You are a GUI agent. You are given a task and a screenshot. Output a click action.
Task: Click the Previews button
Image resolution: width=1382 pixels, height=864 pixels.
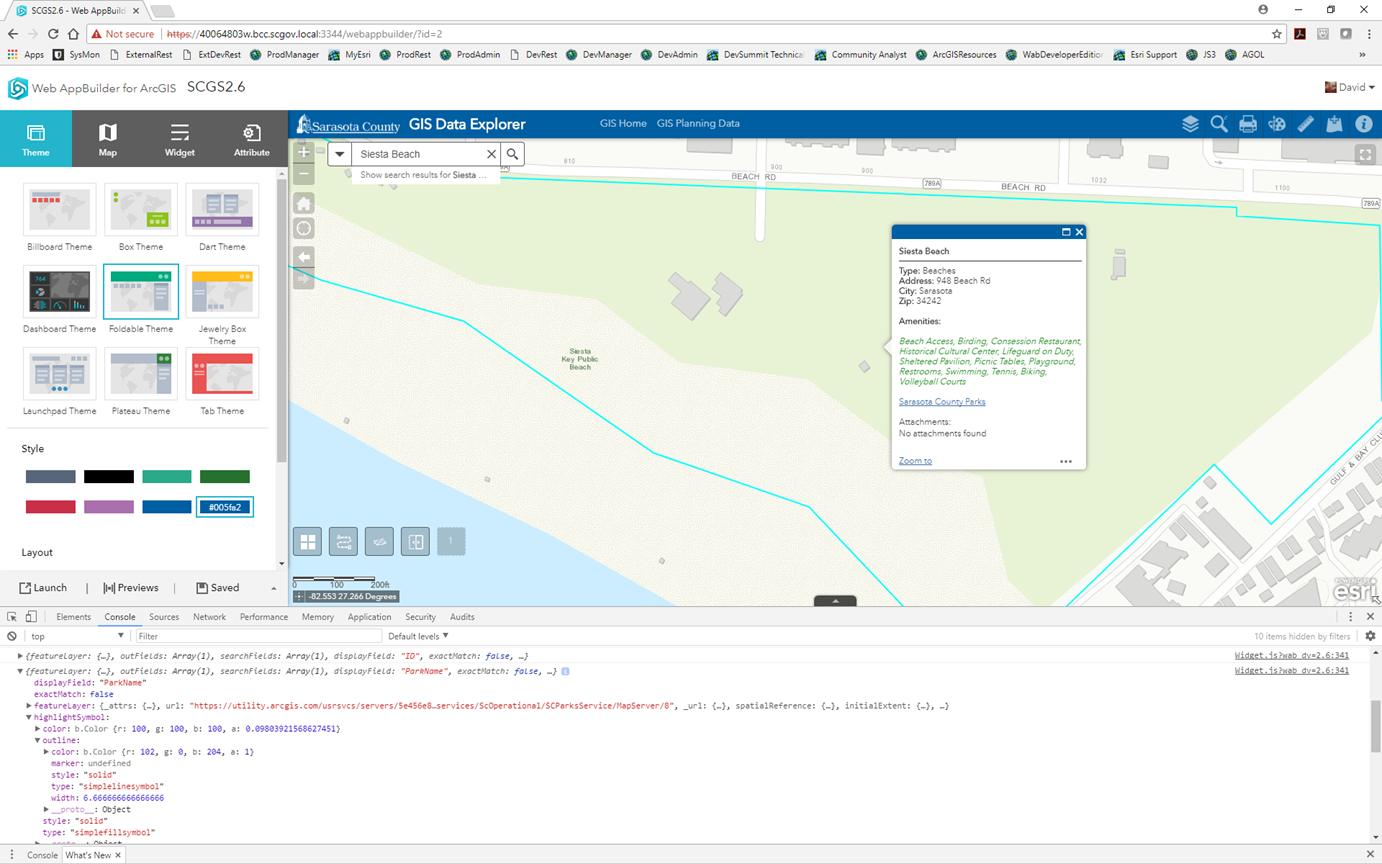[x=131, y=588]
